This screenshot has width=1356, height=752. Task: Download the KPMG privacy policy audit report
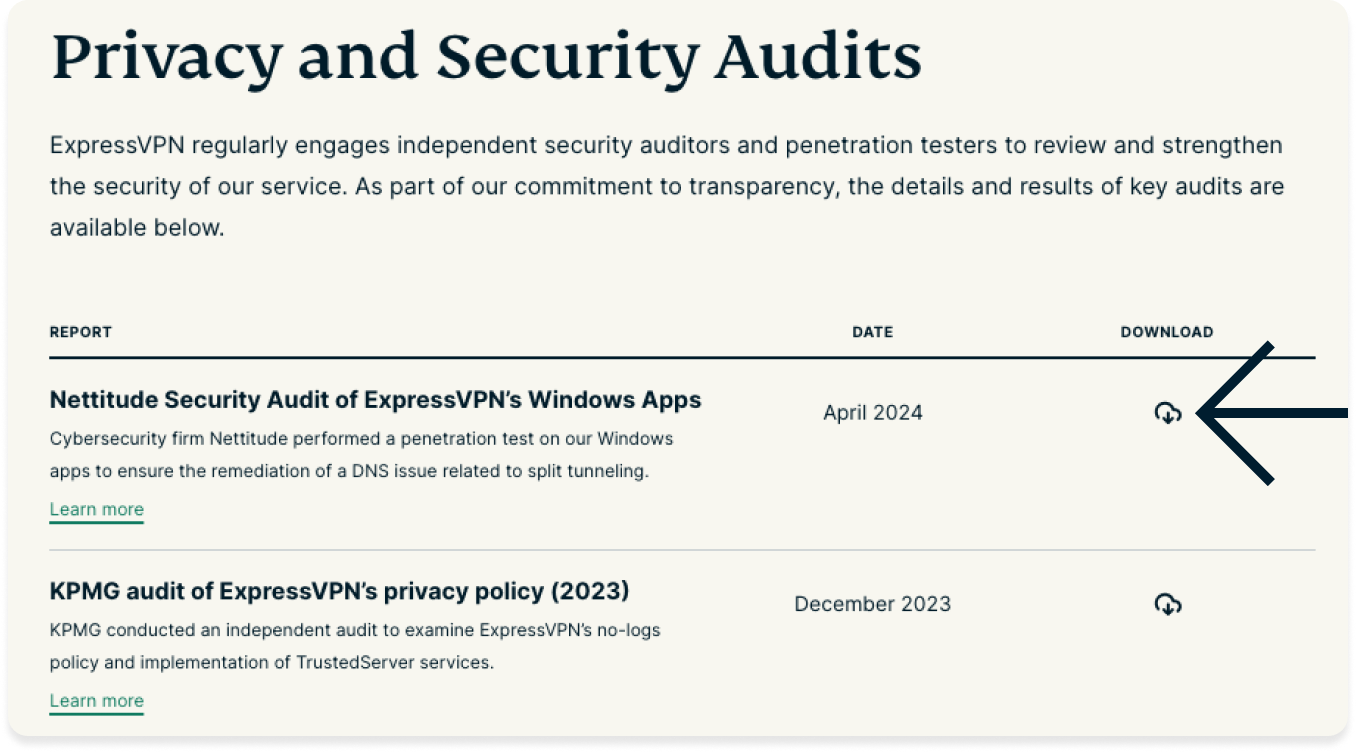[x=1167, y=604]
